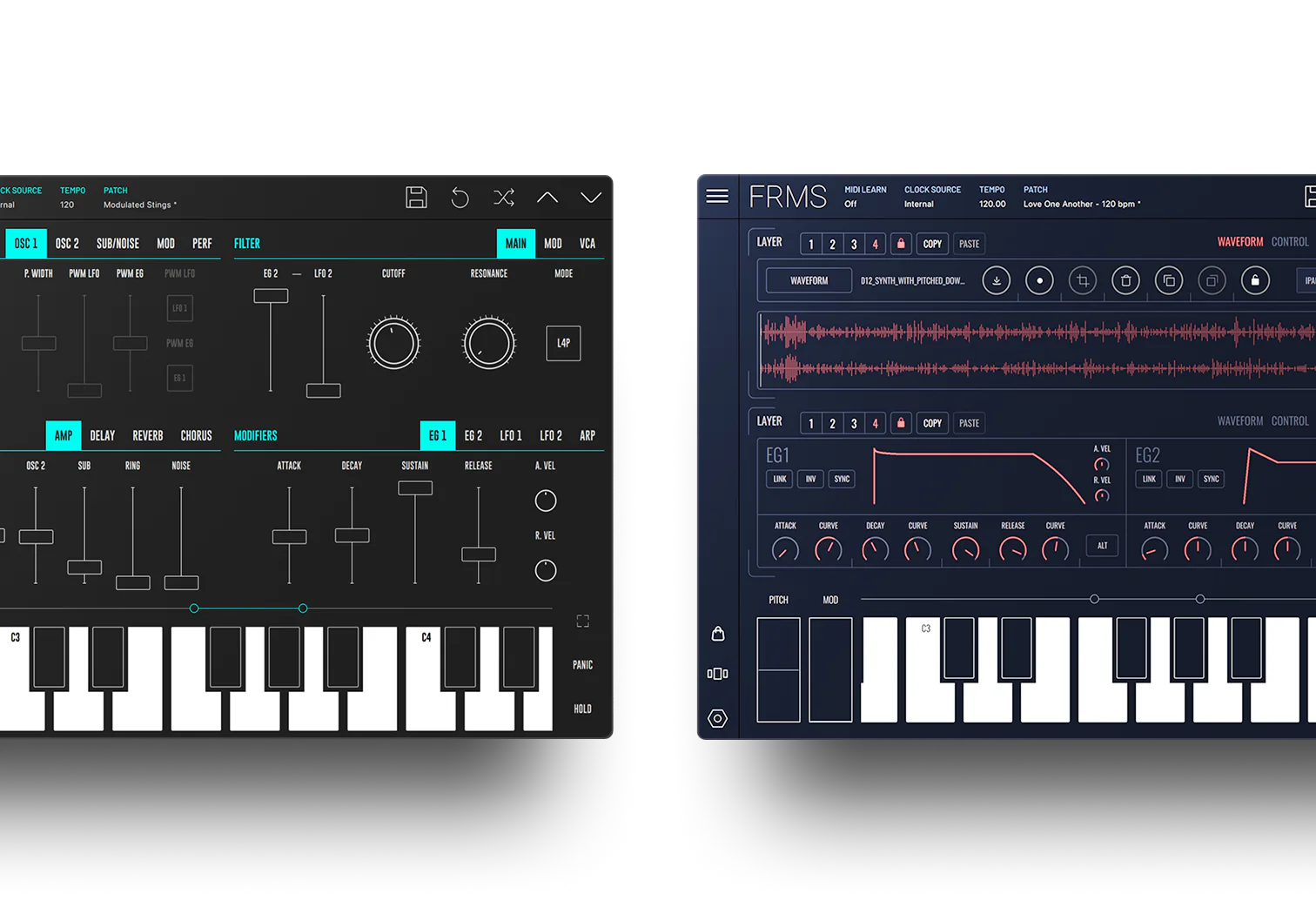Click PASTE in the envelope section layer row
Viewport: 1316px width, 914px height.
tap(969, 423)
